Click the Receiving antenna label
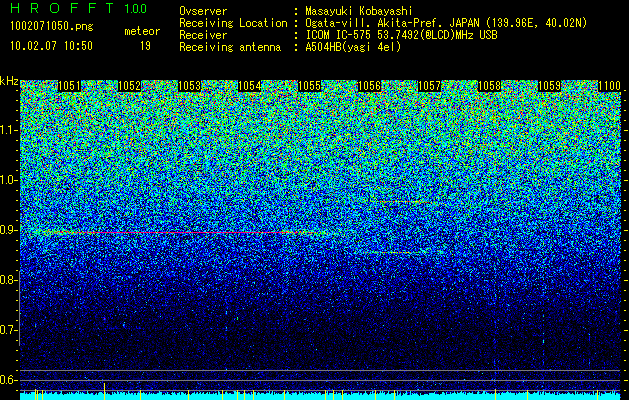The height and width of the screenshot is (400, 629). point(230,47)
